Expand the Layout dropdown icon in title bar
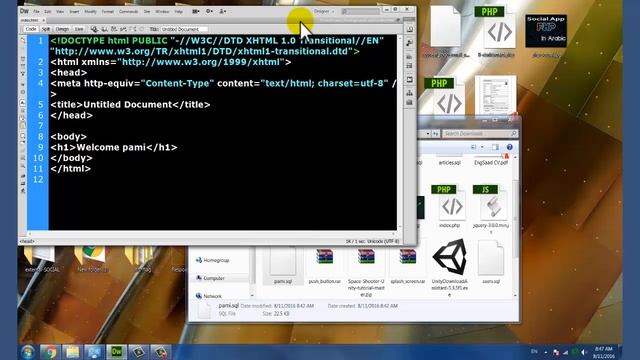Viewport: 640px width, 360px height. (x=196, y=11)
